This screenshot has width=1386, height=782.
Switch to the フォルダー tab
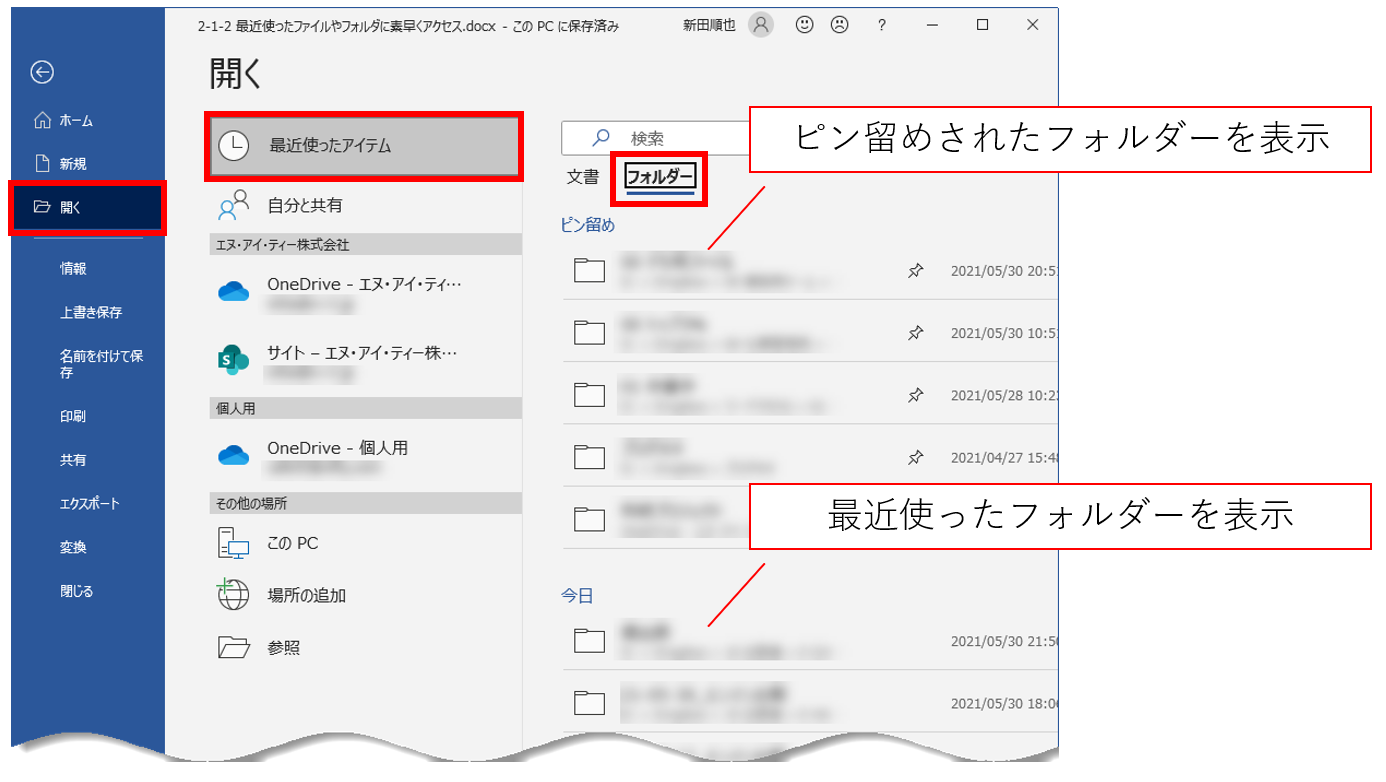(659, 178)
